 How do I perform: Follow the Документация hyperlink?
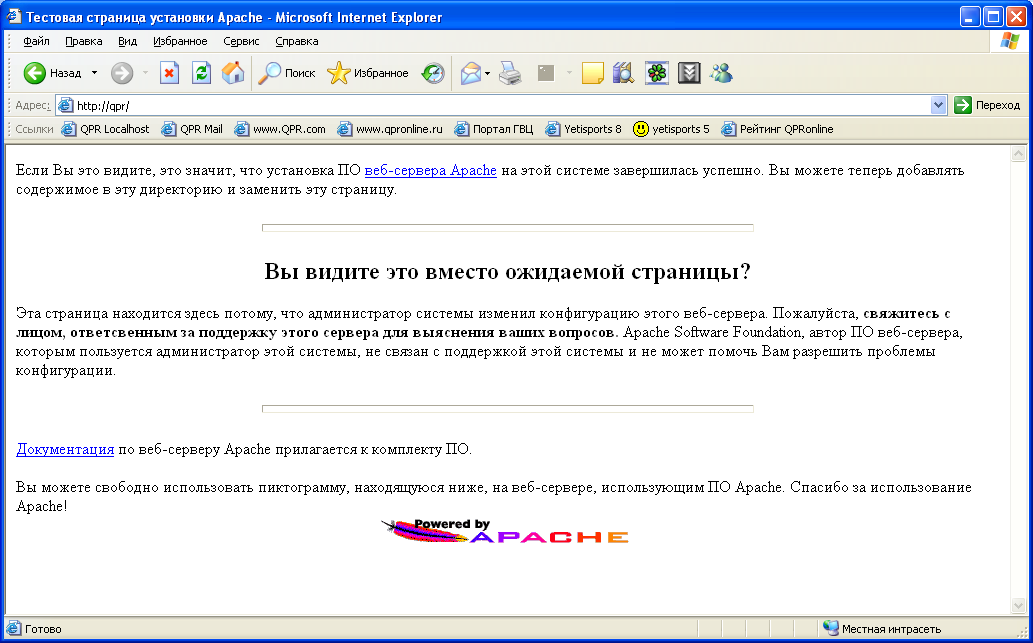click(65, 450)
